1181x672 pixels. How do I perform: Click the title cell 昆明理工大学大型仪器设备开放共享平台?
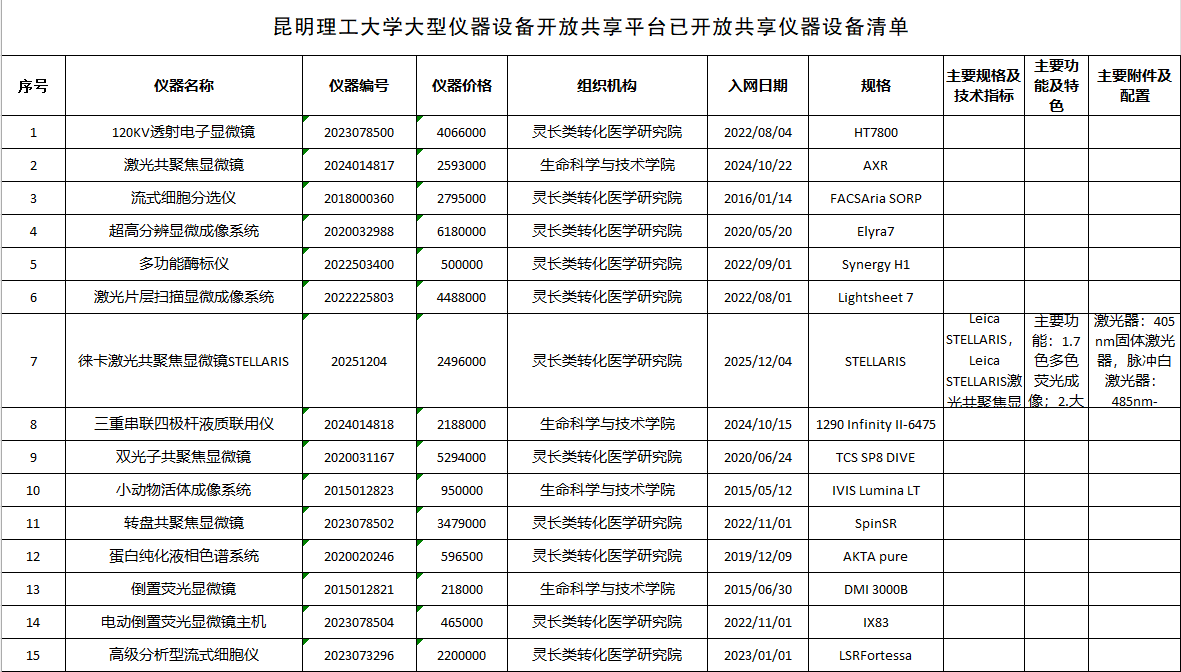(x=590, y=27)
